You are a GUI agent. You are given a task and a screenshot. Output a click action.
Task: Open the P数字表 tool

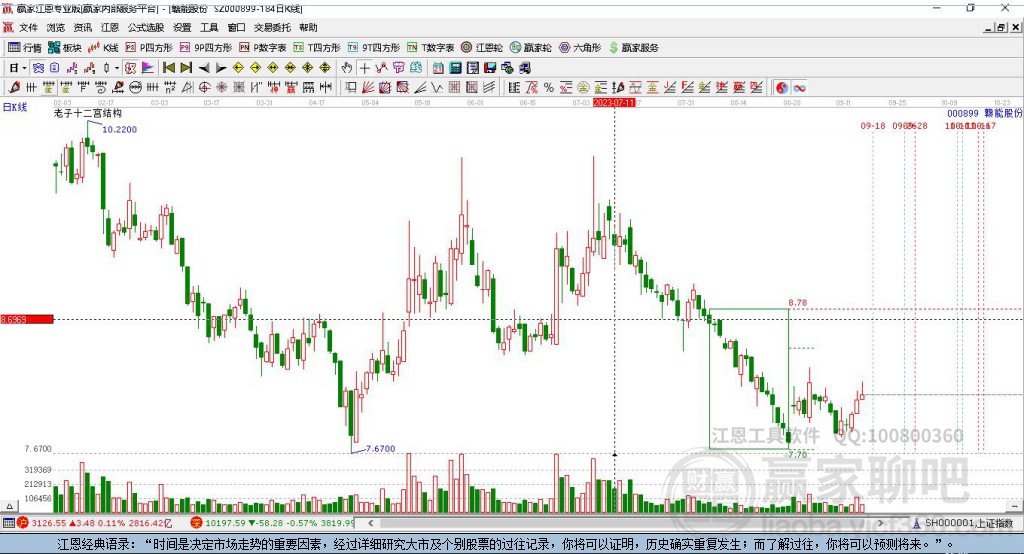pyautogui.click(x=263, y=48)
